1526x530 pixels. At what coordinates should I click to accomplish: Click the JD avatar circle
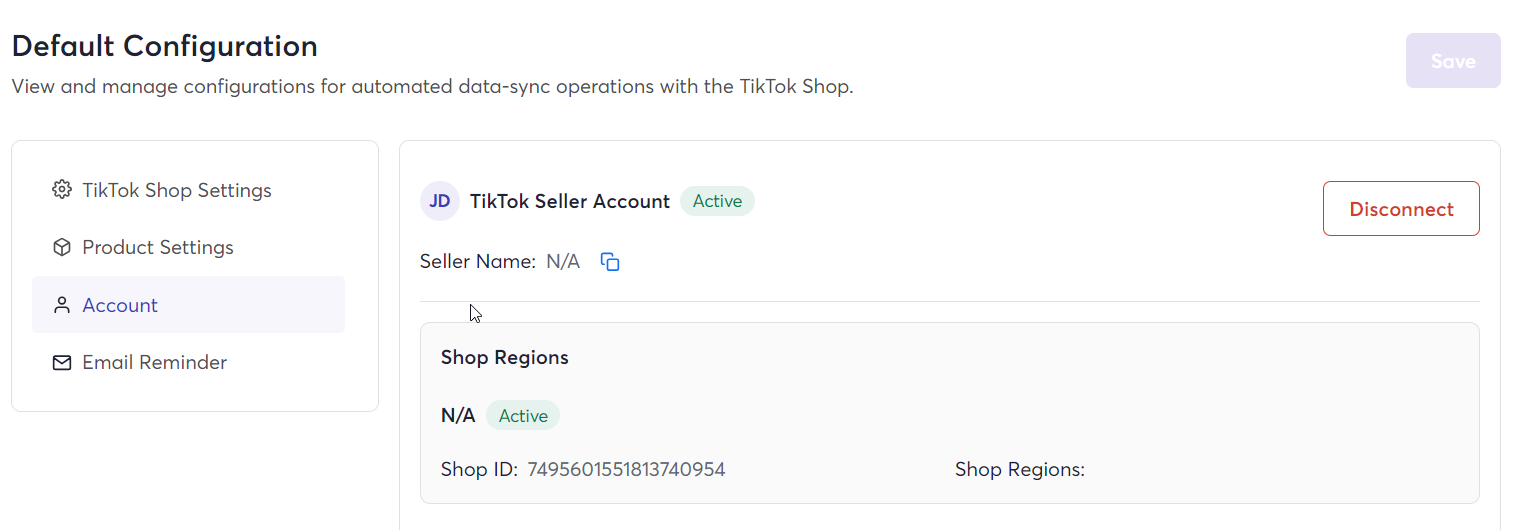click(x=440, y=201)
